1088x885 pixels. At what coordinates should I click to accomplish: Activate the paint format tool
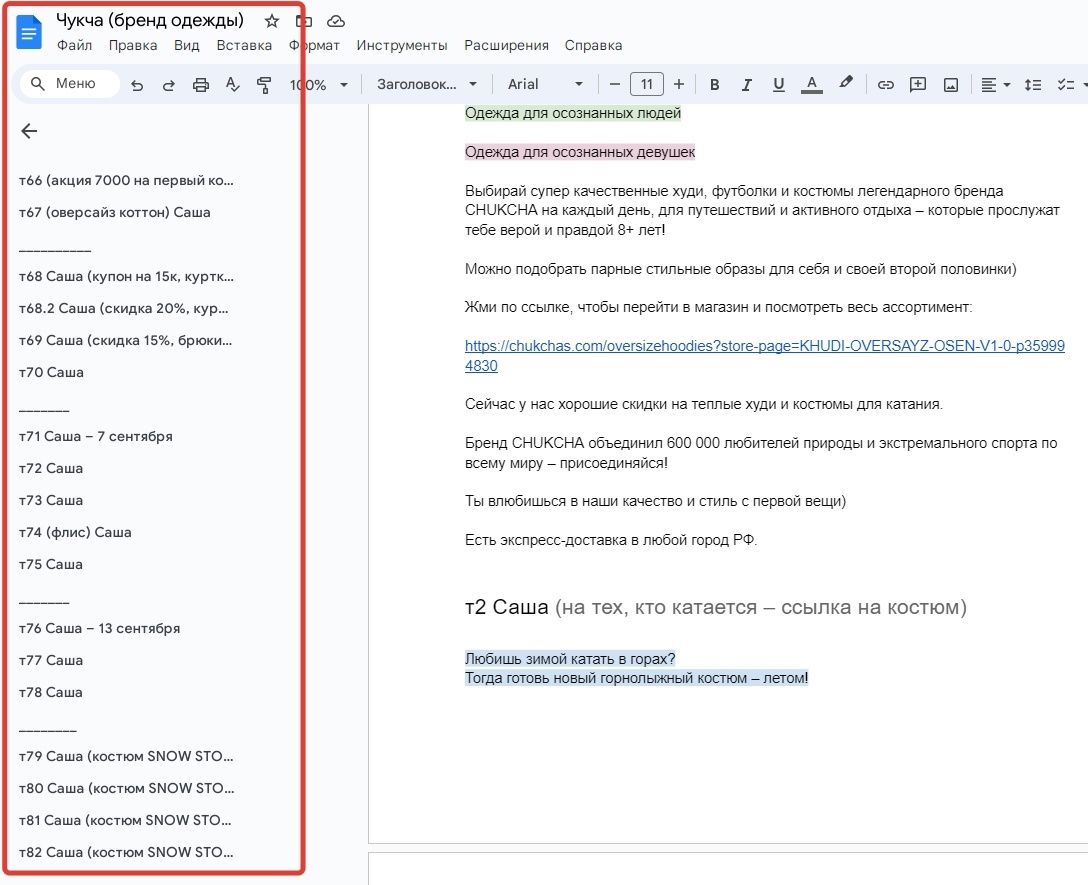pyautogui.click(x=264, y=85)
